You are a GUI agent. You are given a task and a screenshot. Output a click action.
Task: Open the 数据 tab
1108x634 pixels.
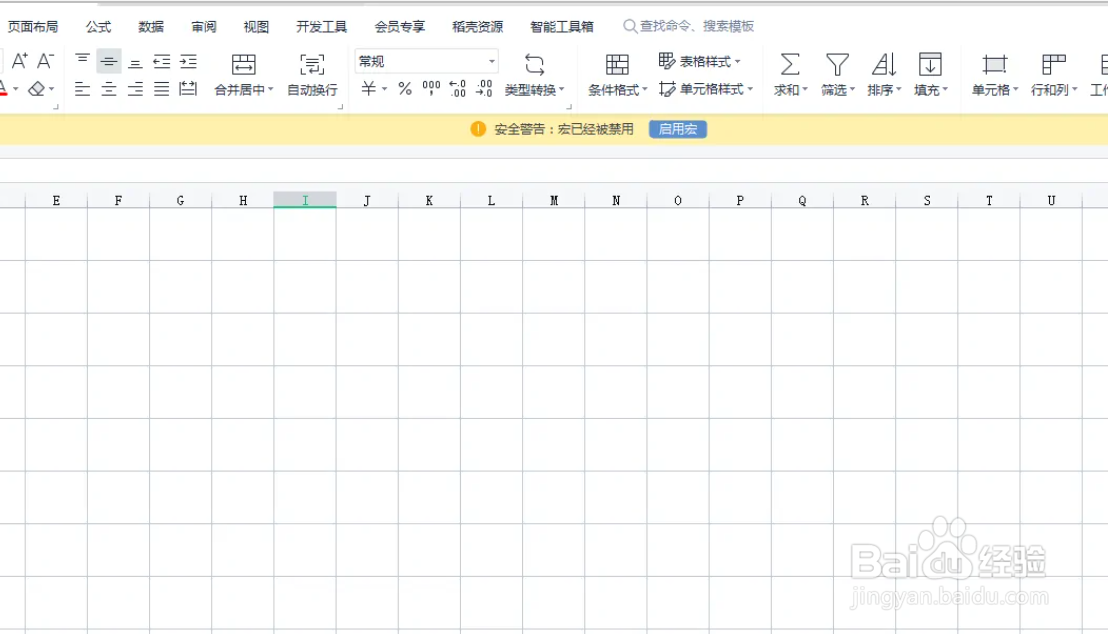(151, 27)
